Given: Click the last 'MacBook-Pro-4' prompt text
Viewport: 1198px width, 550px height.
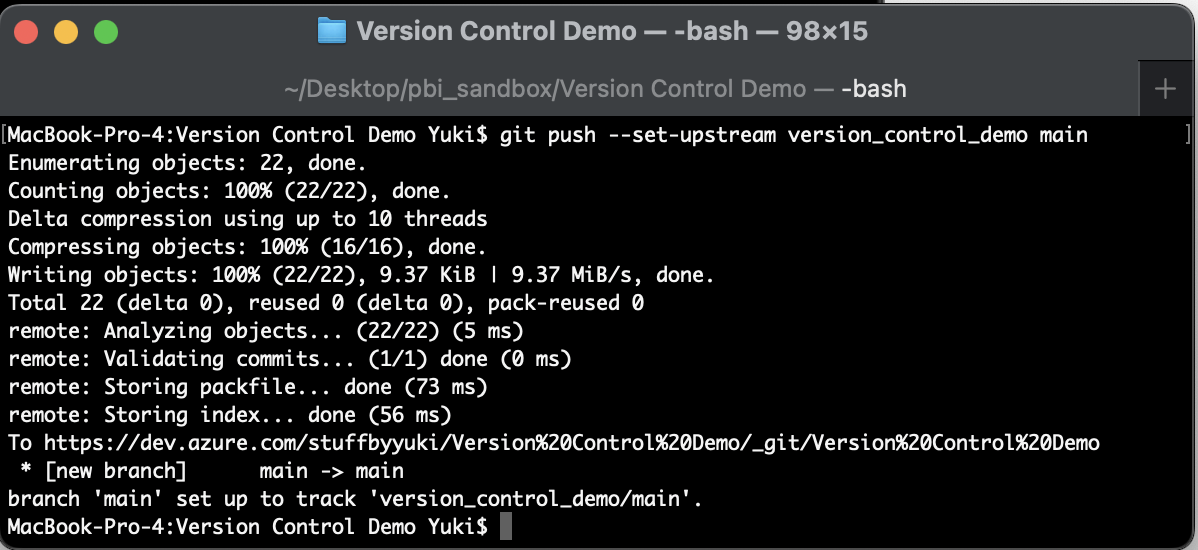Looking at the screenshot, I should [x=248, y=527].
